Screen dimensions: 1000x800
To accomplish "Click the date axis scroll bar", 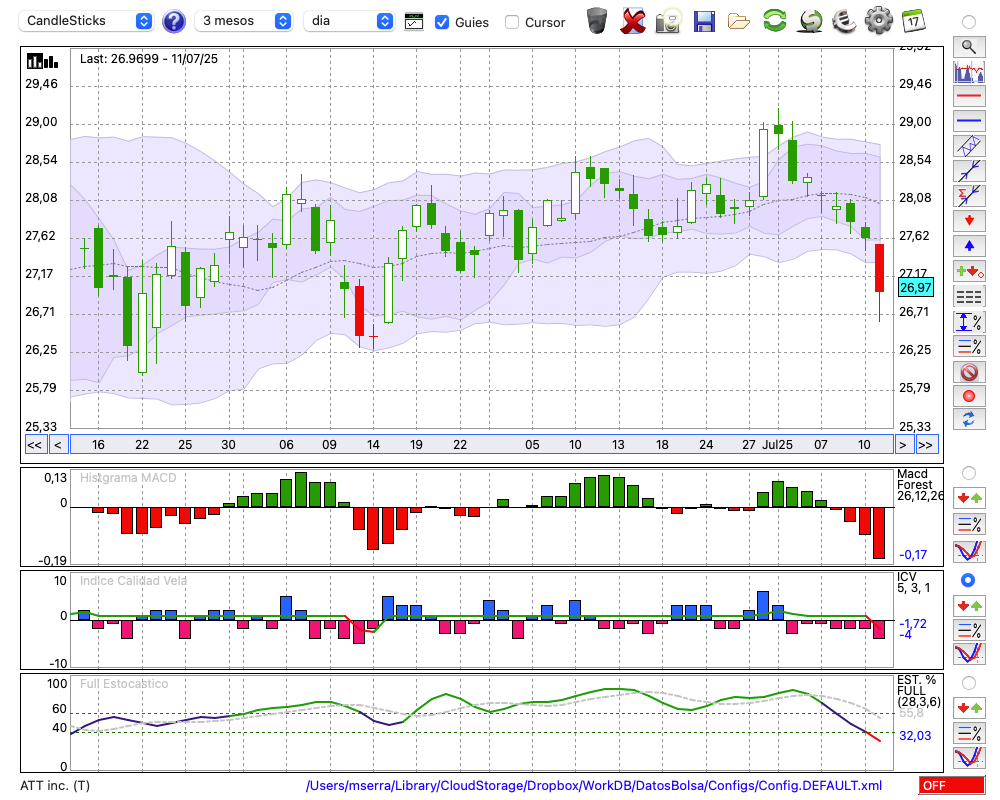I will 482,445.
